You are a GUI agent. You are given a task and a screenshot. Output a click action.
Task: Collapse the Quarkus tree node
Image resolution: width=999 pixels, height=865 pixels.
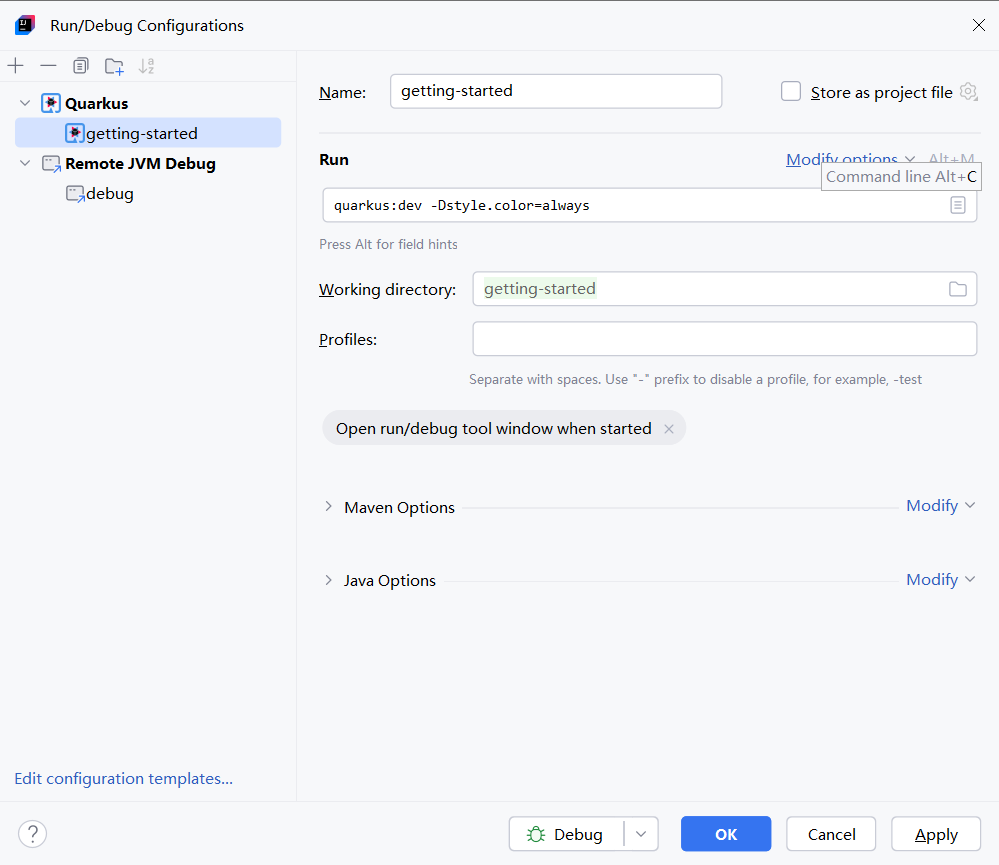coord(25,103)
